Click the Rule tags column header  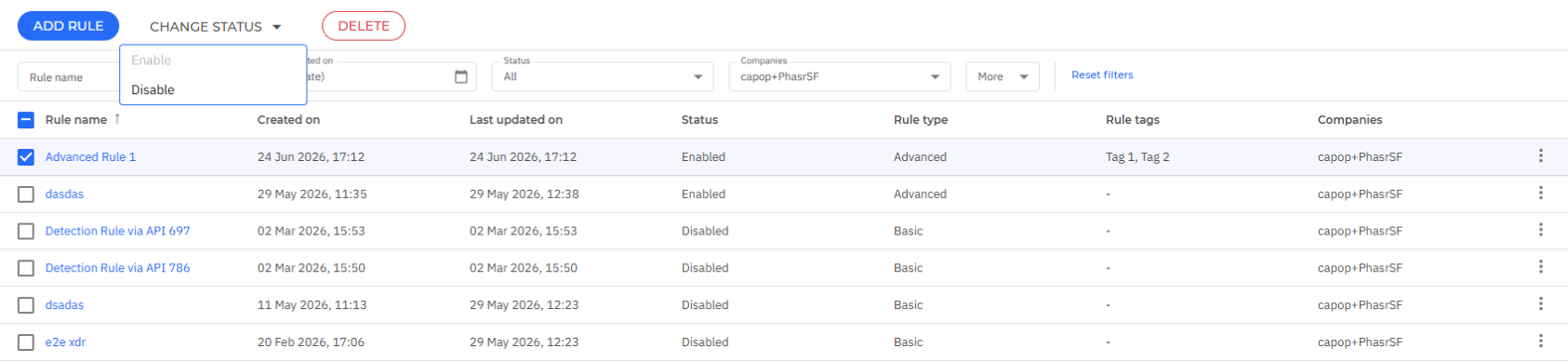click(x=1133, y=119)
